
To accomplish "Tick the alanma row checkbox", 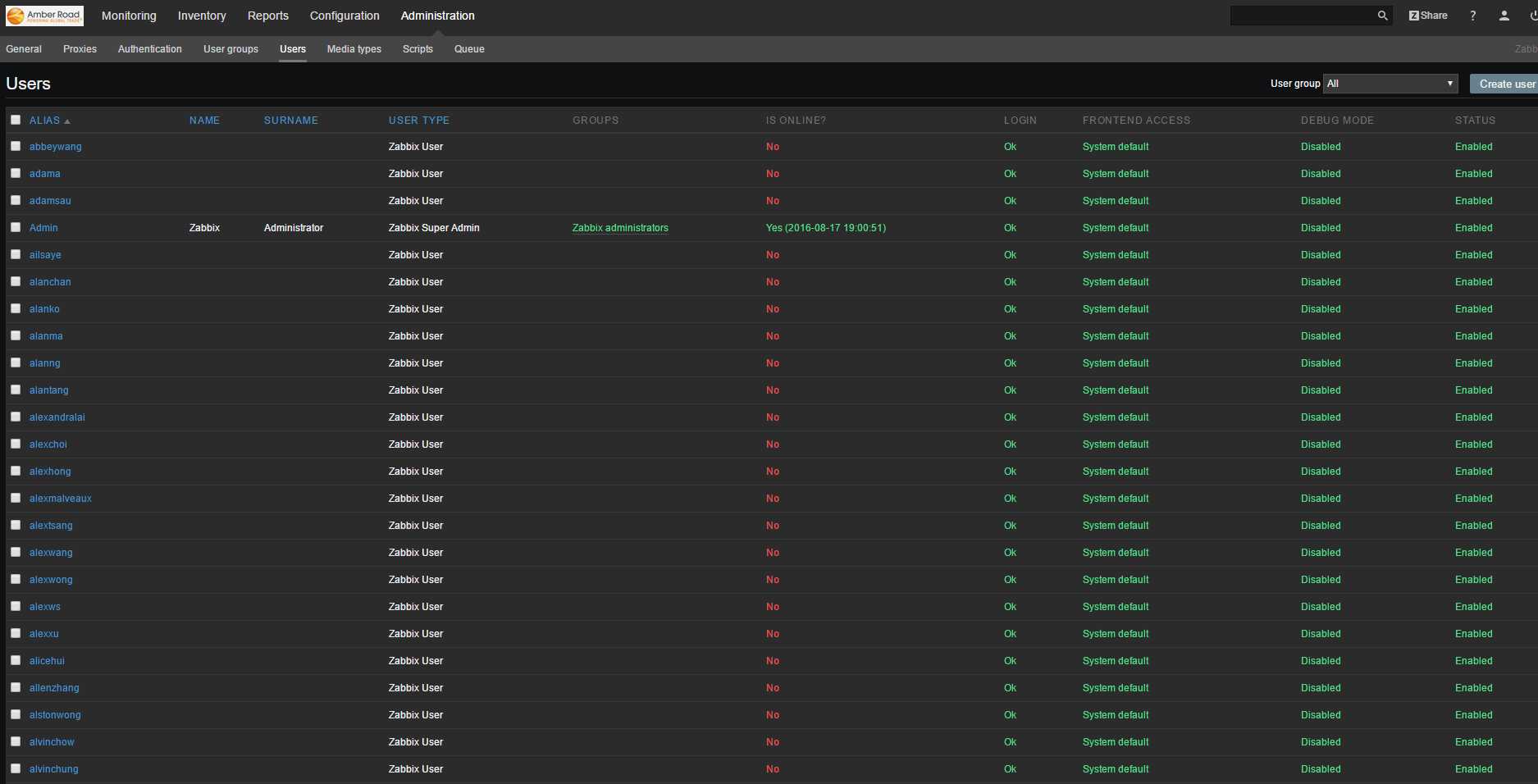I will click(x=16, y=335).
